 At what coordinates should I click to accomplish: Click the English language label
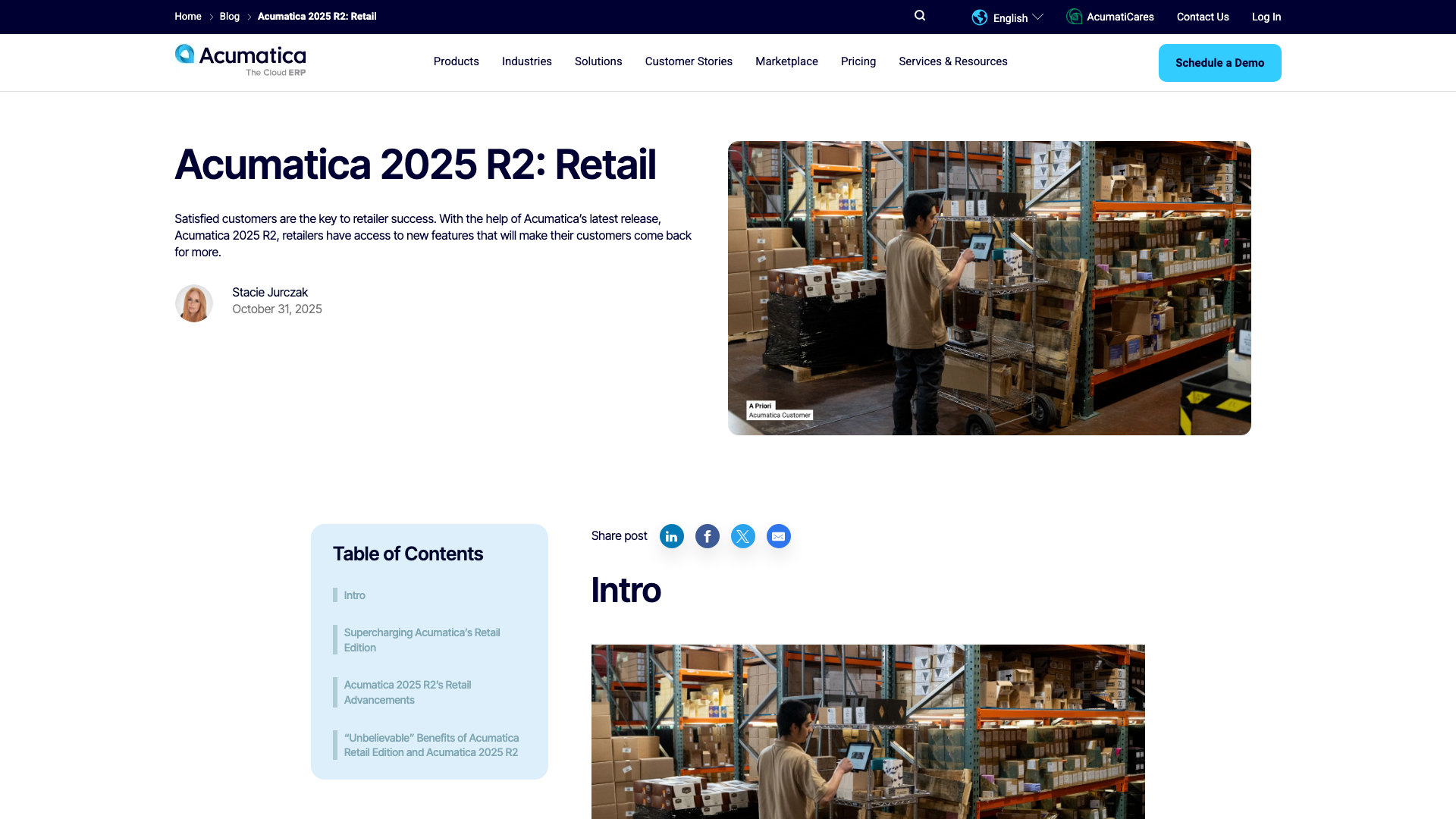click(1011, 18)
